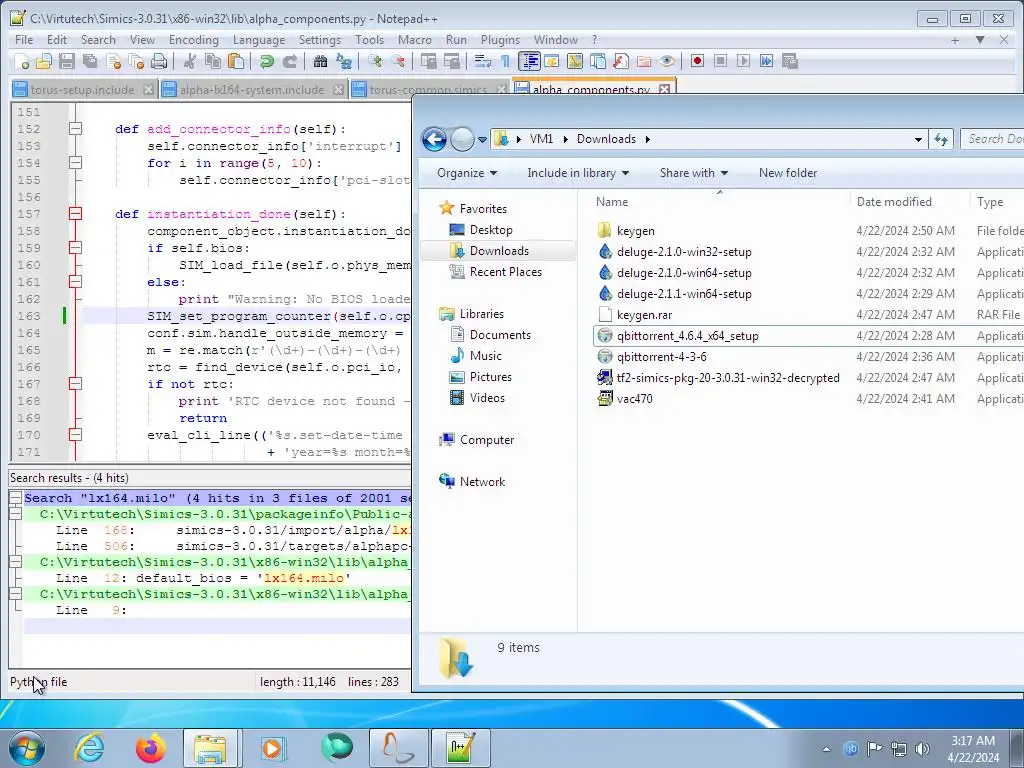
Task: Collapse the else fold at line 161
Action: (x=76, y=281)
